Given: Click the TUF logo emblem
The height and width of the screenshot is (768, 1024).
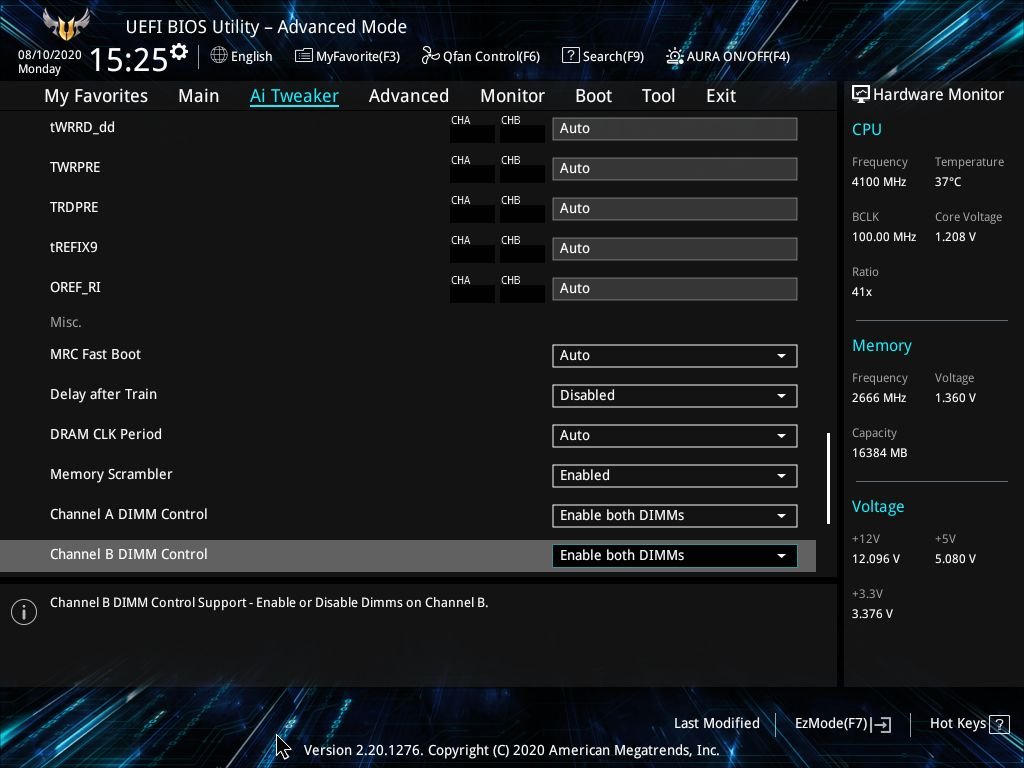Looking at the screenshot, I should coord(65,24).
